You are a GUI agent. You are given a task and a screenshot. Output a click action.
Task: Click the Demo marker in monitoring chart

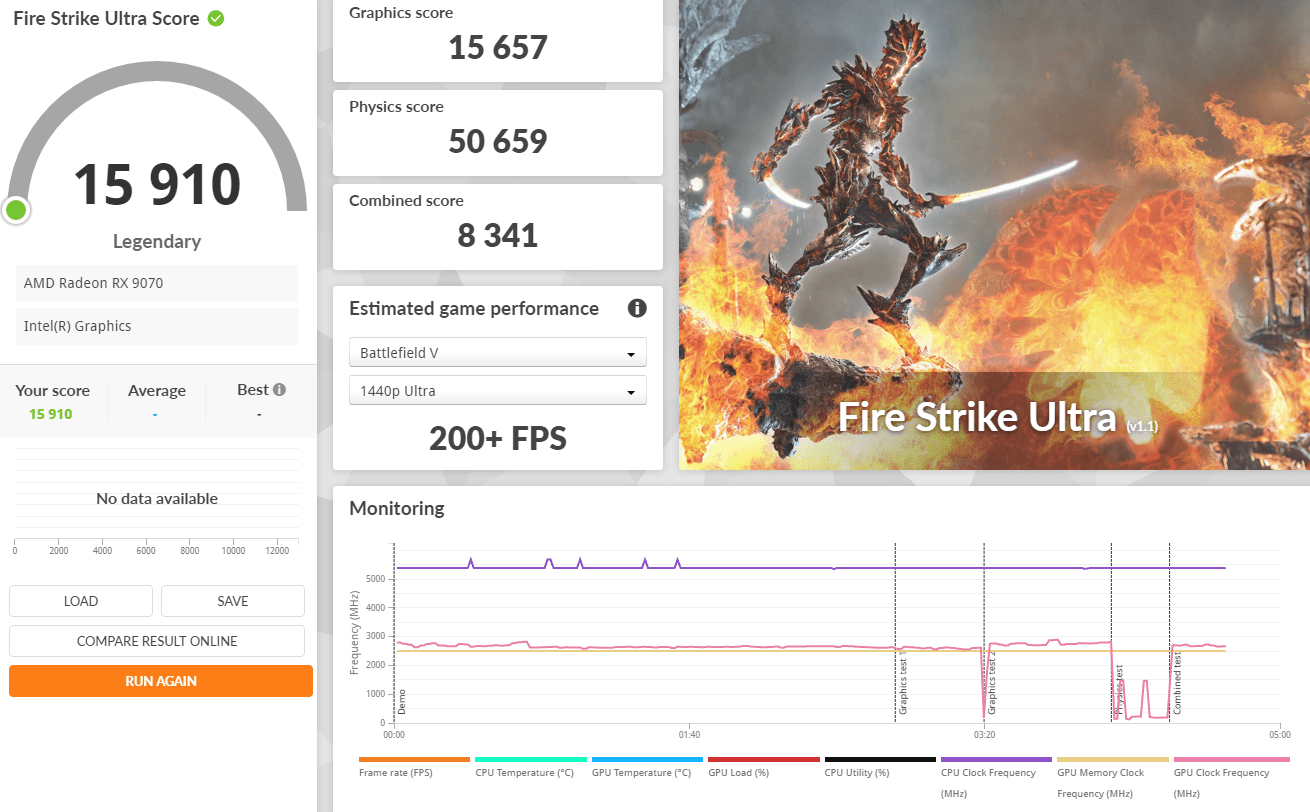click(402, 700)
